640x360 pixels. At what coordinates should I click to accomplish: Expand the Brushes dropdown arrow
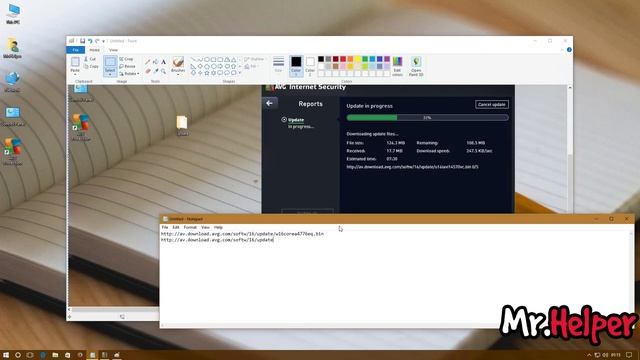(178, 74)
